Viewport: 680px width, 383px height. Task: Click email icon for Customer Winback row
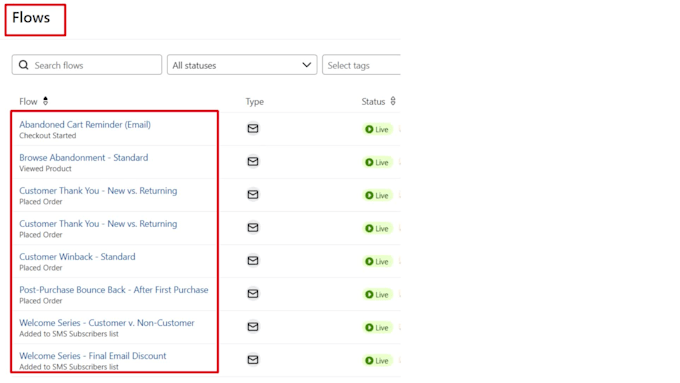[253, 260]
